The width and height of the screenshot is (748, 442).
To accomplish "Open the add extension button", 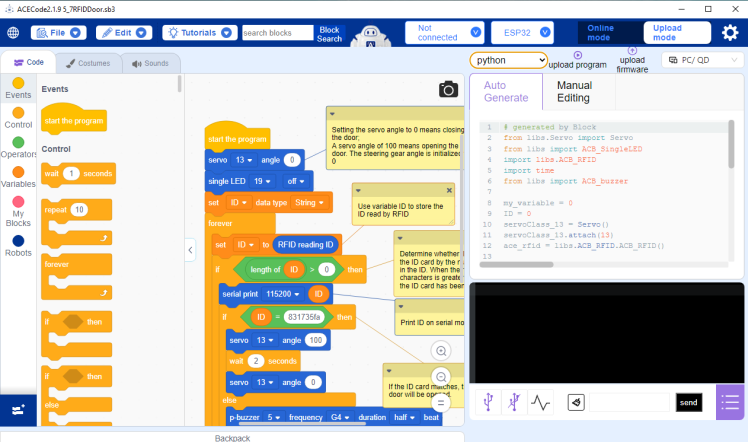I will (18, 410).
